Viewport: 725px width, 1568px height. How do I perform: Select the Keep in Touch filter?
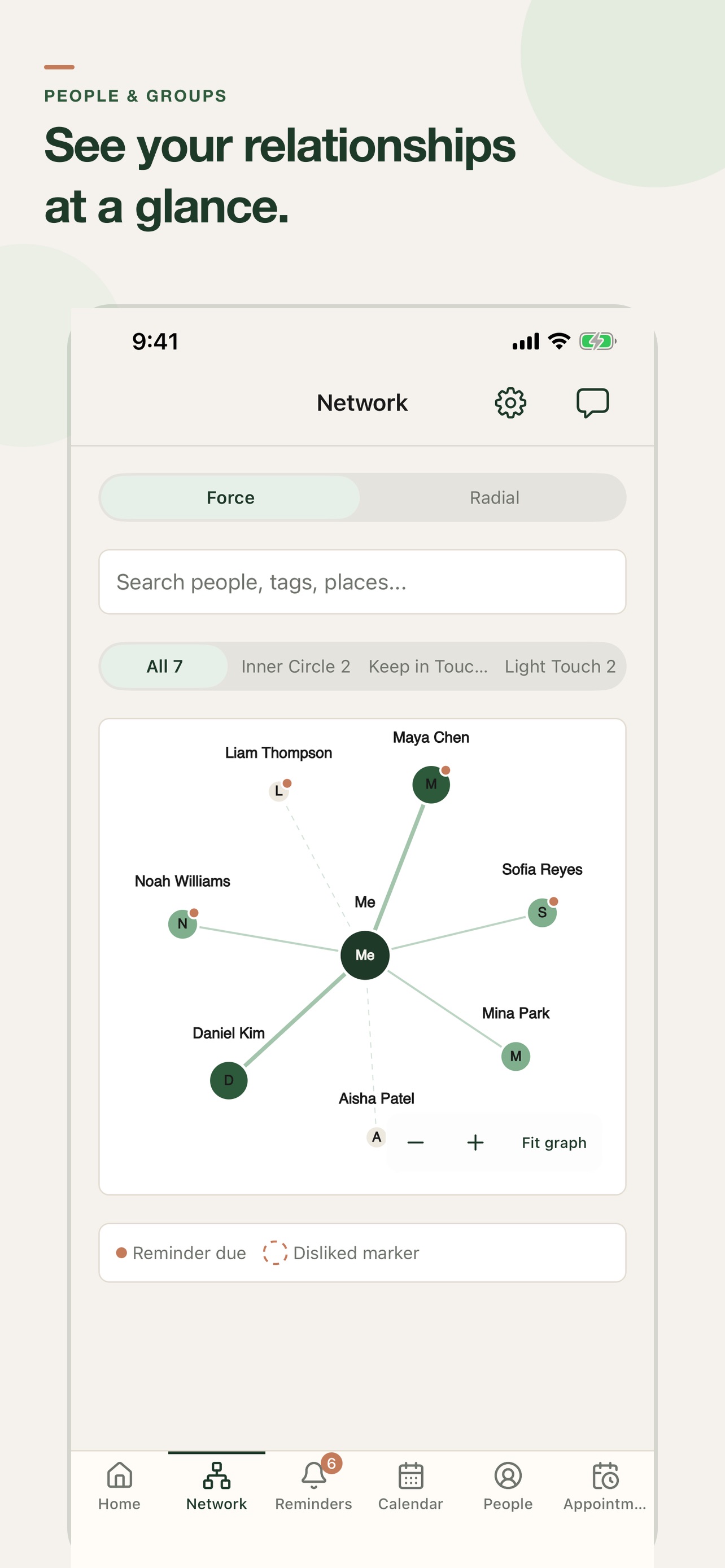(x=428, y=666)
